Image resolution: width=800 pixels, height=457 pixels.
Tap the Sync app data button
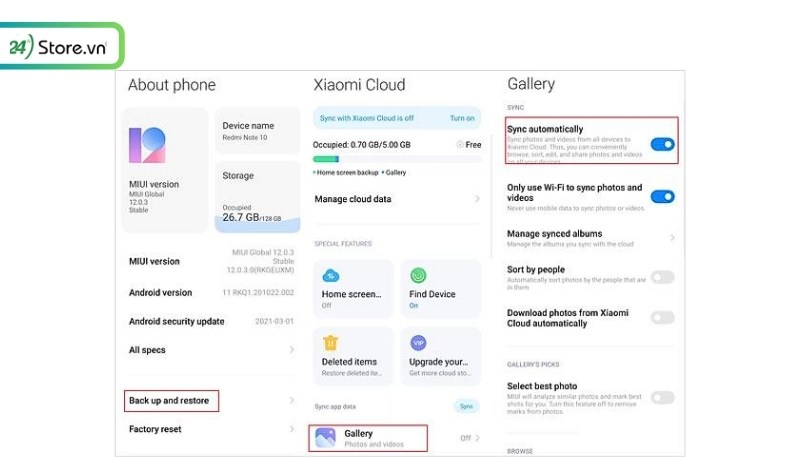pyautogui.click(x=466, y=407)
